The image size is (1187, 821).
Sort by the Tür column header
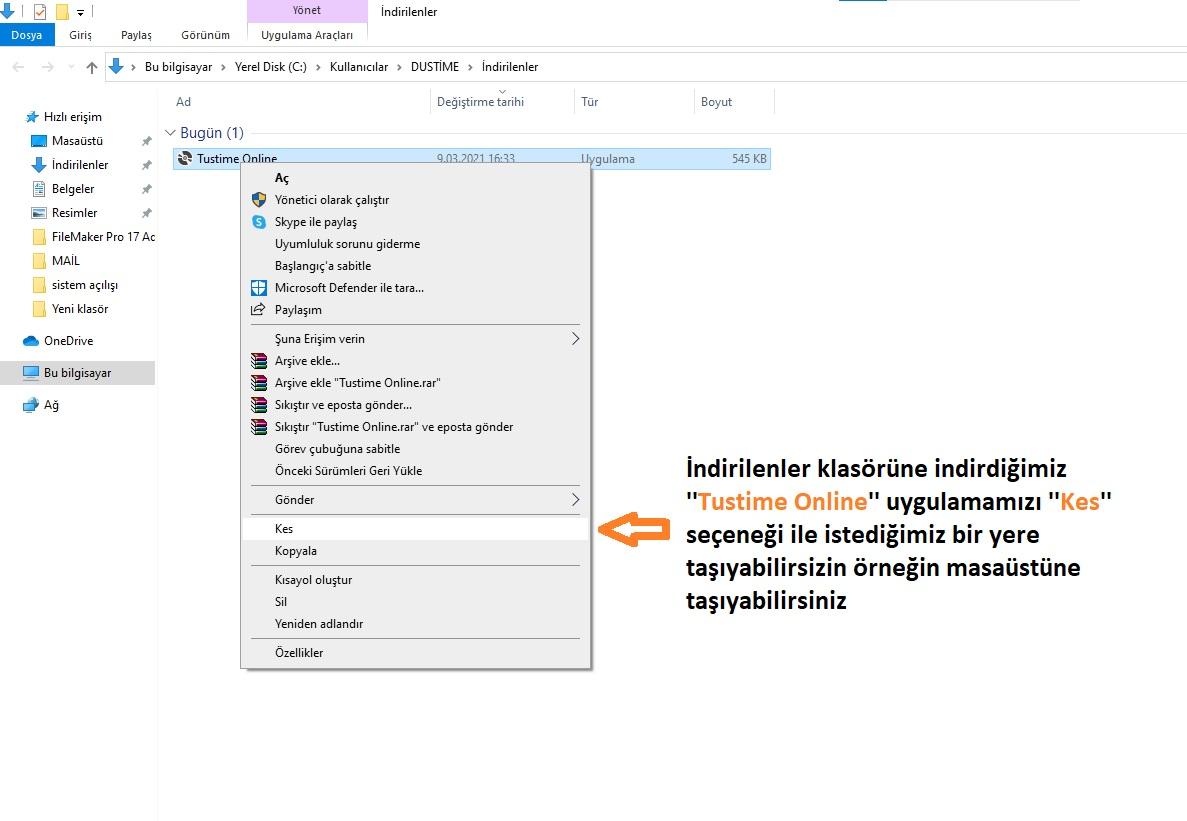tap(634, 102)
